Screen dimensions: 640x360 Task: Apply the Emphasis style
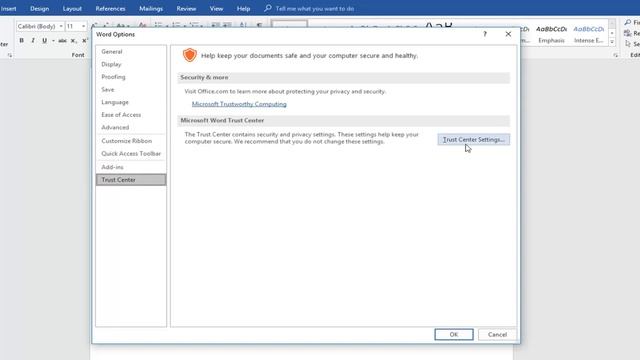tap(551, 34)
